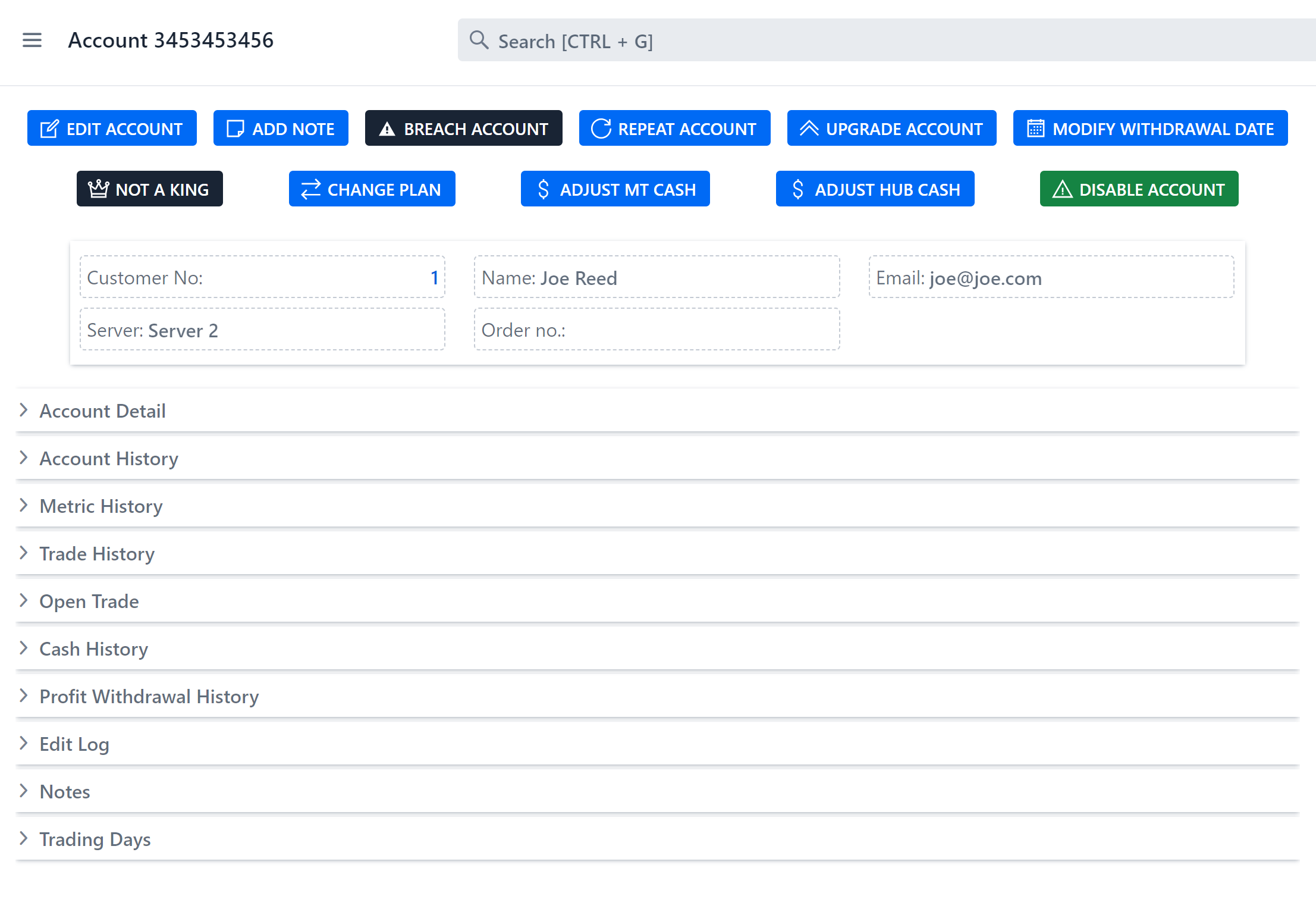Click the double chevron icon on Upgrade Account
The width and height of the screenshot is (1316, 915).
[809, 128]
